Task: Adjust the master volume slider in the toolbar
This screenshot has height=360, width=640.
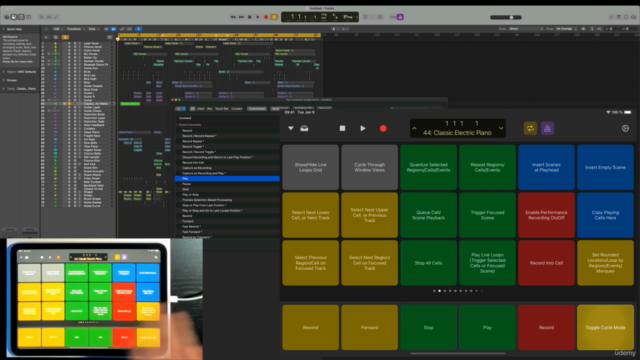Action: [x=506, y=18]
